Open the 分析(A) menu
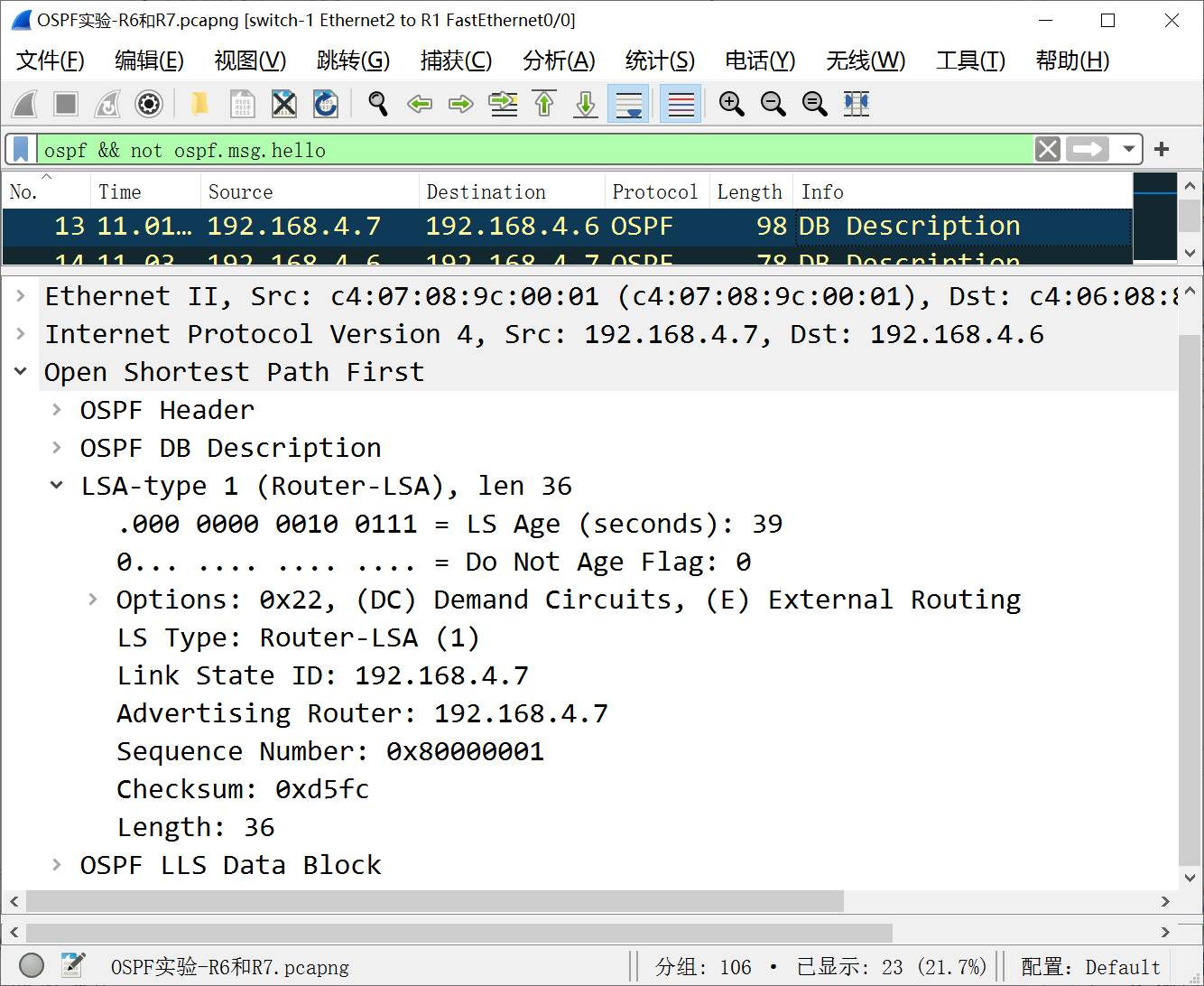The height and width of the screenshot is (986, 1204). point(559,60)
